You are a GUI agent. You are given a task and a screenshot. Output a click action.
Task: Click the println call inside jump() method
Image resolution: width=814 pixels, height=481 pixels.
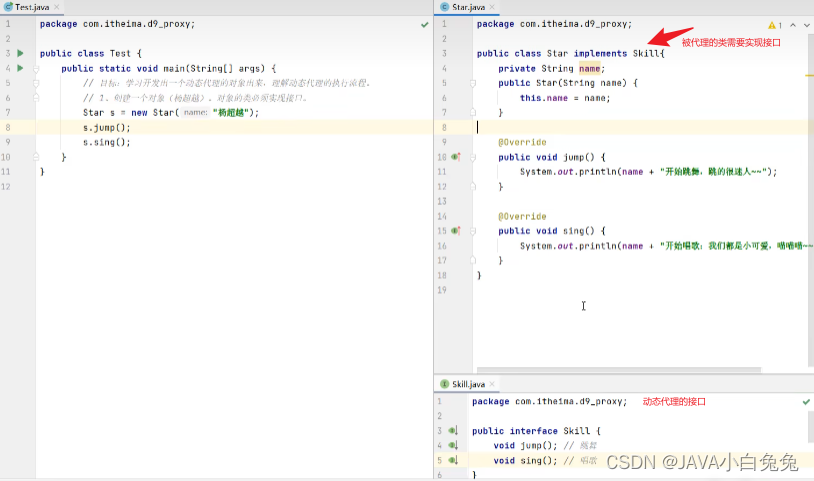[648, 172]
